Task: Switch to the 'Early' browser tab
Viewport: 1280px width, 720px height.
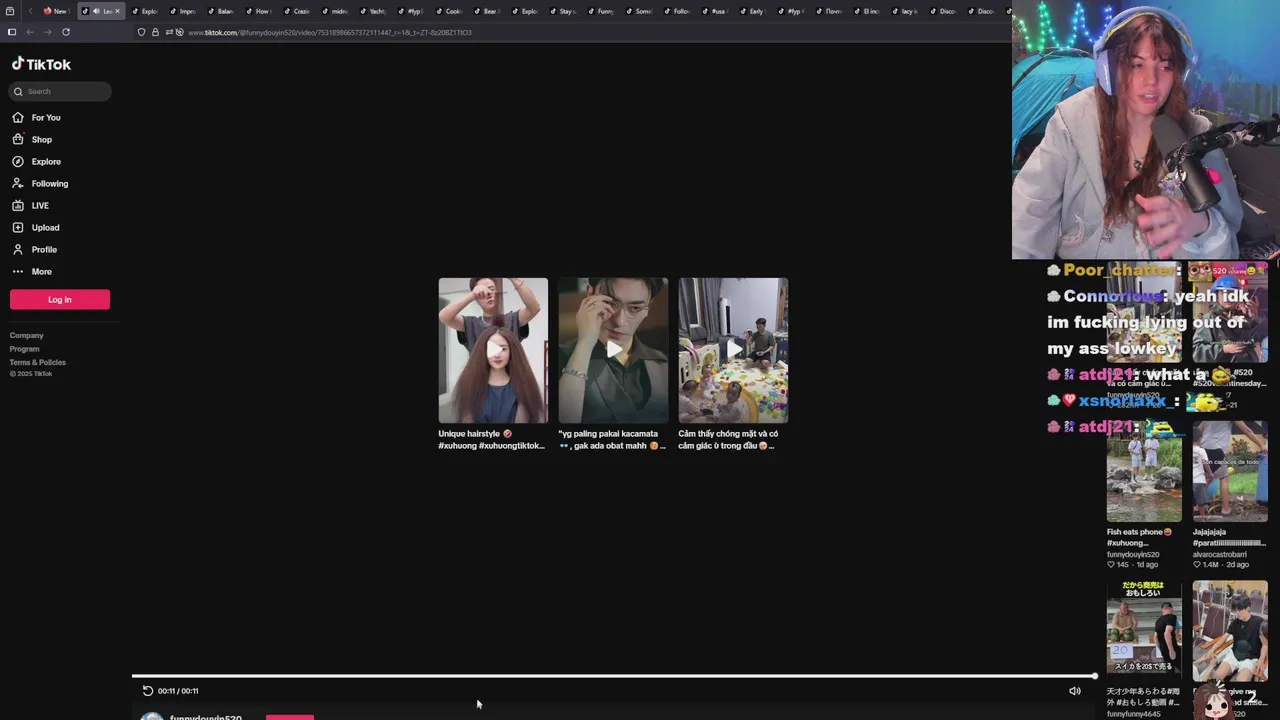Action: coord(752,11)
